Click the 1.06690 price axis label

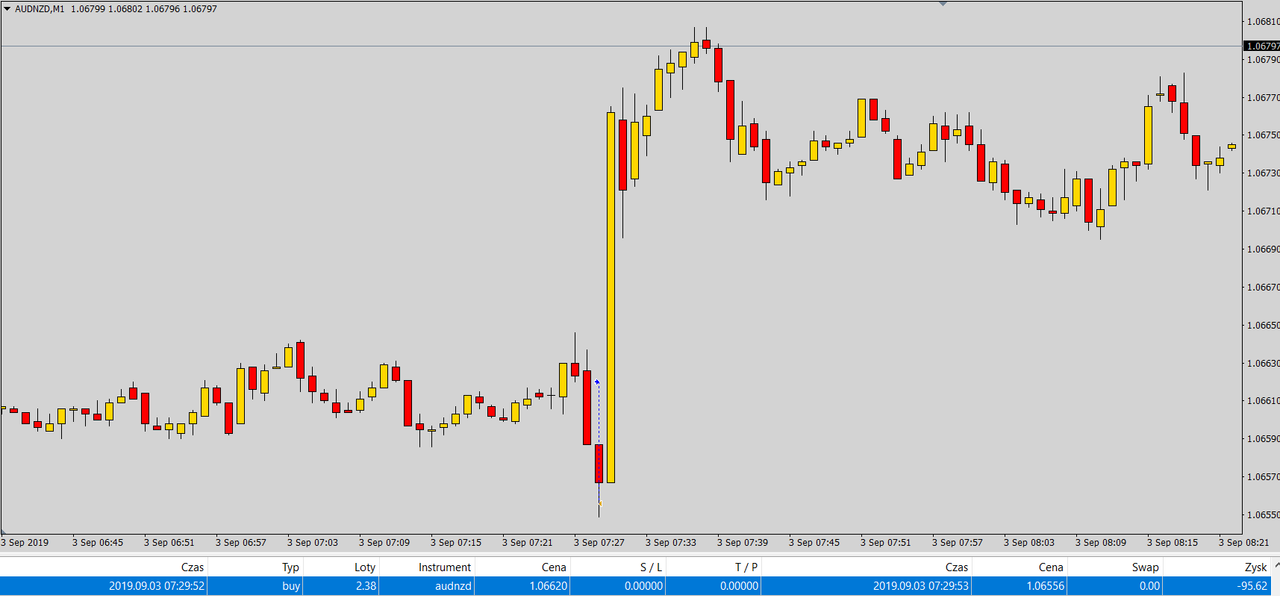coord(1262,249)
